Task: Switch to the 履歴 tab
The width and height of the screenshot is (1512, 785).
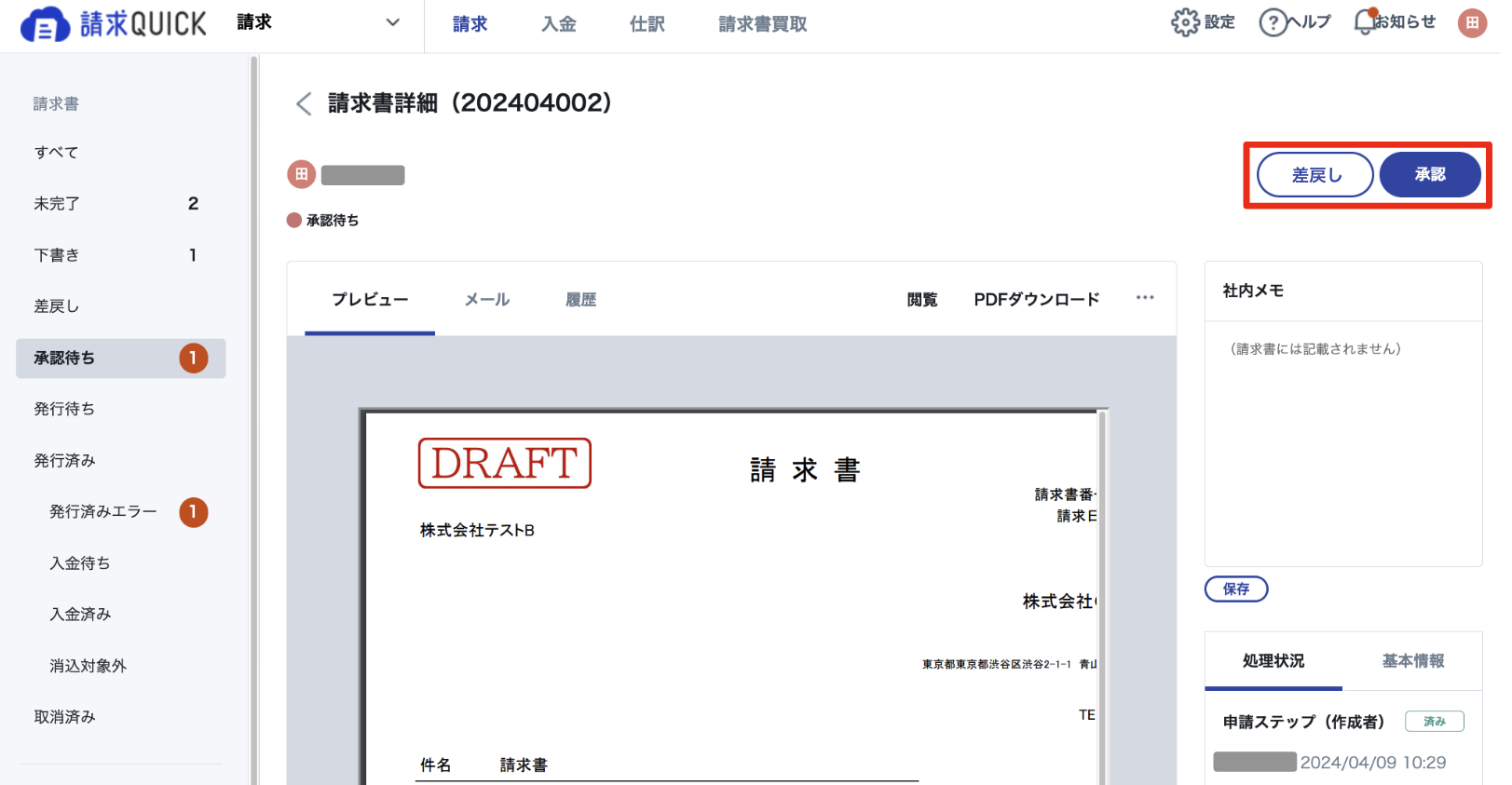Action: pos(581,300)
